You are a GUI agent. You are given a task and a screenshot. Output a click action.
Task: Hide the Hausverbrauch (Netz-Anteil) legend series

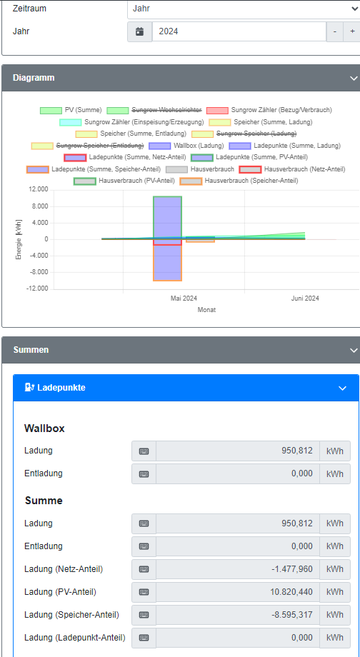(292, 169)
